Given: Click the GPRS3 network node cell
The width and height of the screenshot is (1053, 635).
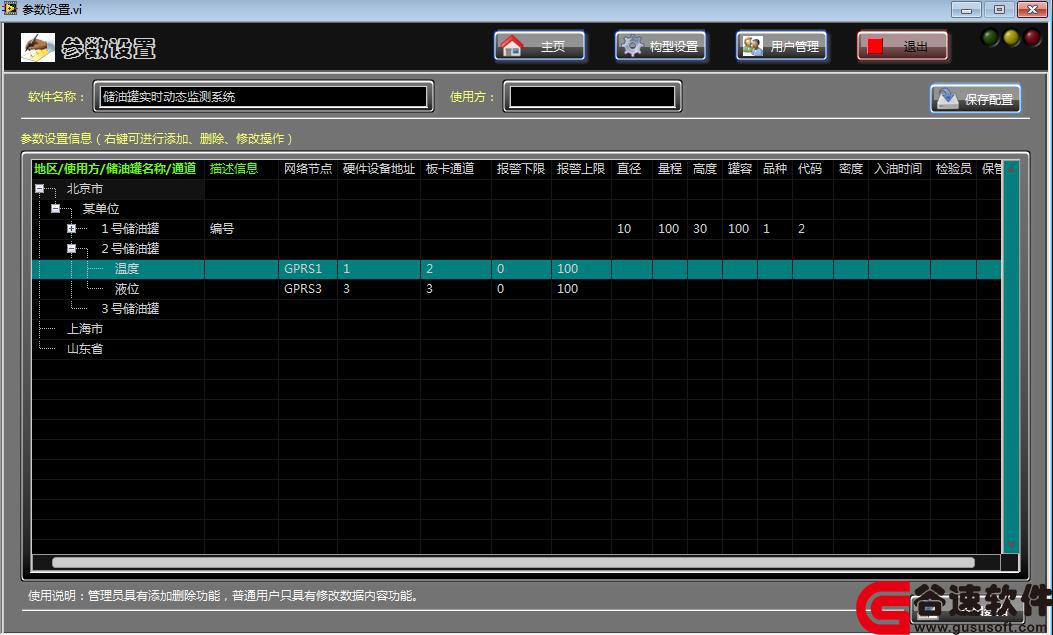Looking at the screenshot, I should (303, 289).
